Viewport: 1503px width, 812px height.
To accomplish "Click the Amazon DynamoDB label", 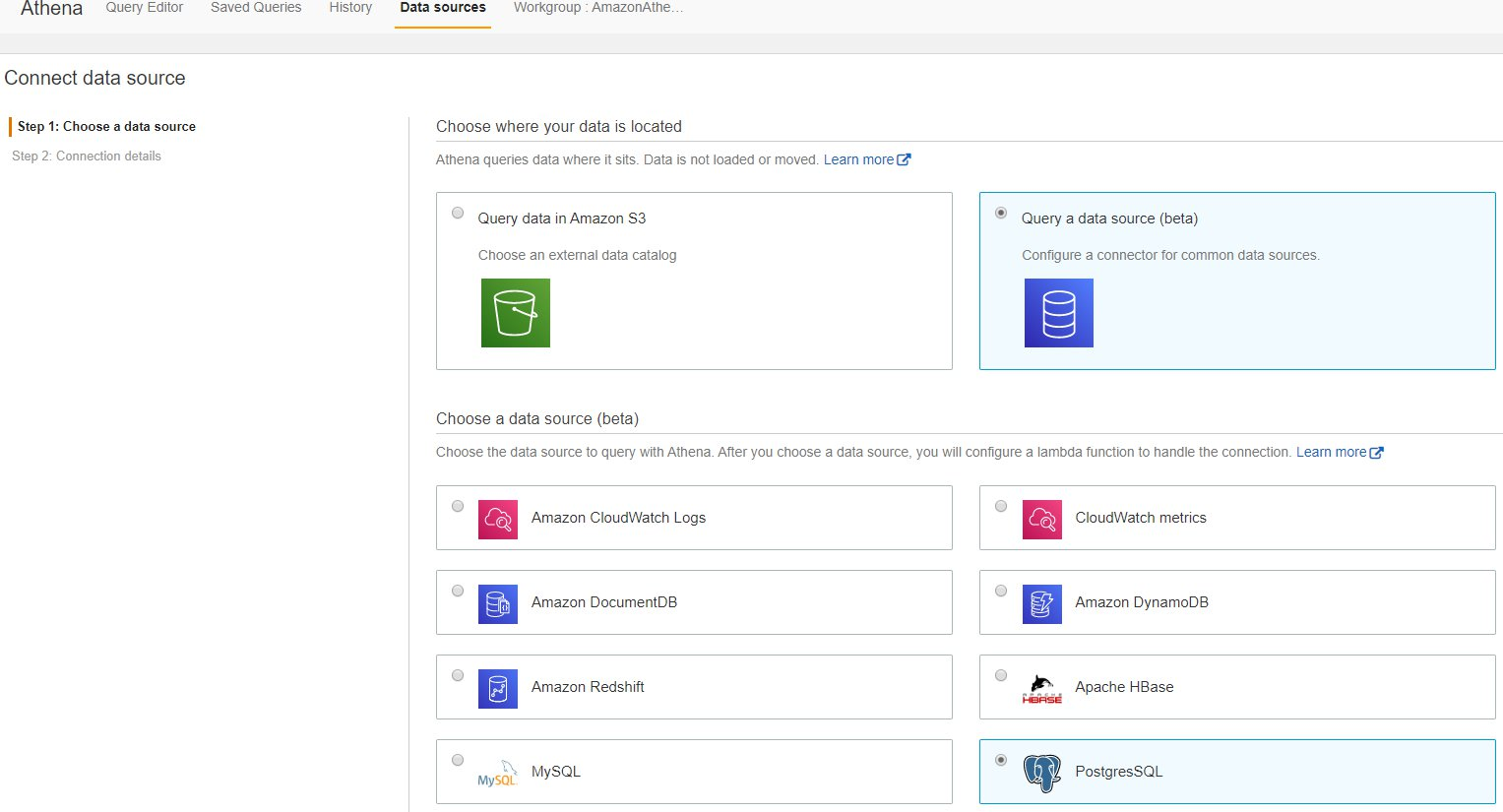I will (x=1142, y=602).
